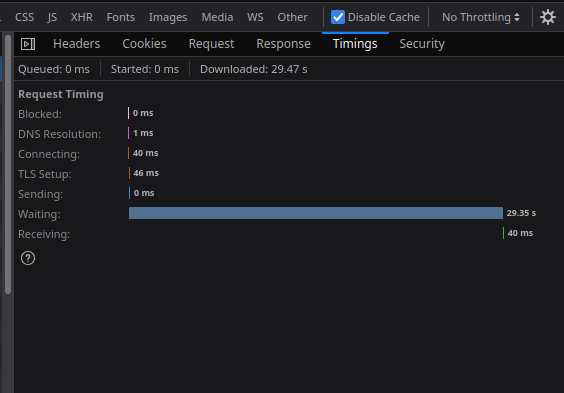The image size is (564, 393).
Task: Click the '1 ms' DNS resolution value
Action: click(143, 133)
